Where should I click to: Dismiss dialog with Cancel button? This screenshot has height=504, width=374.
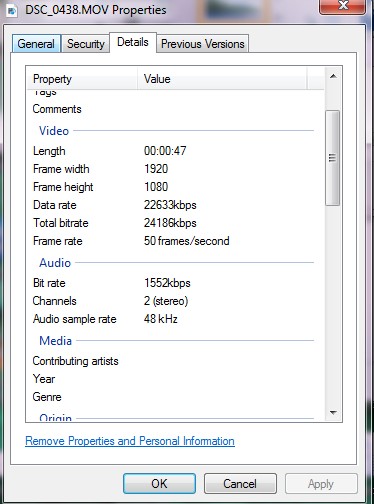pyautogui.click(x=240, y=484)
